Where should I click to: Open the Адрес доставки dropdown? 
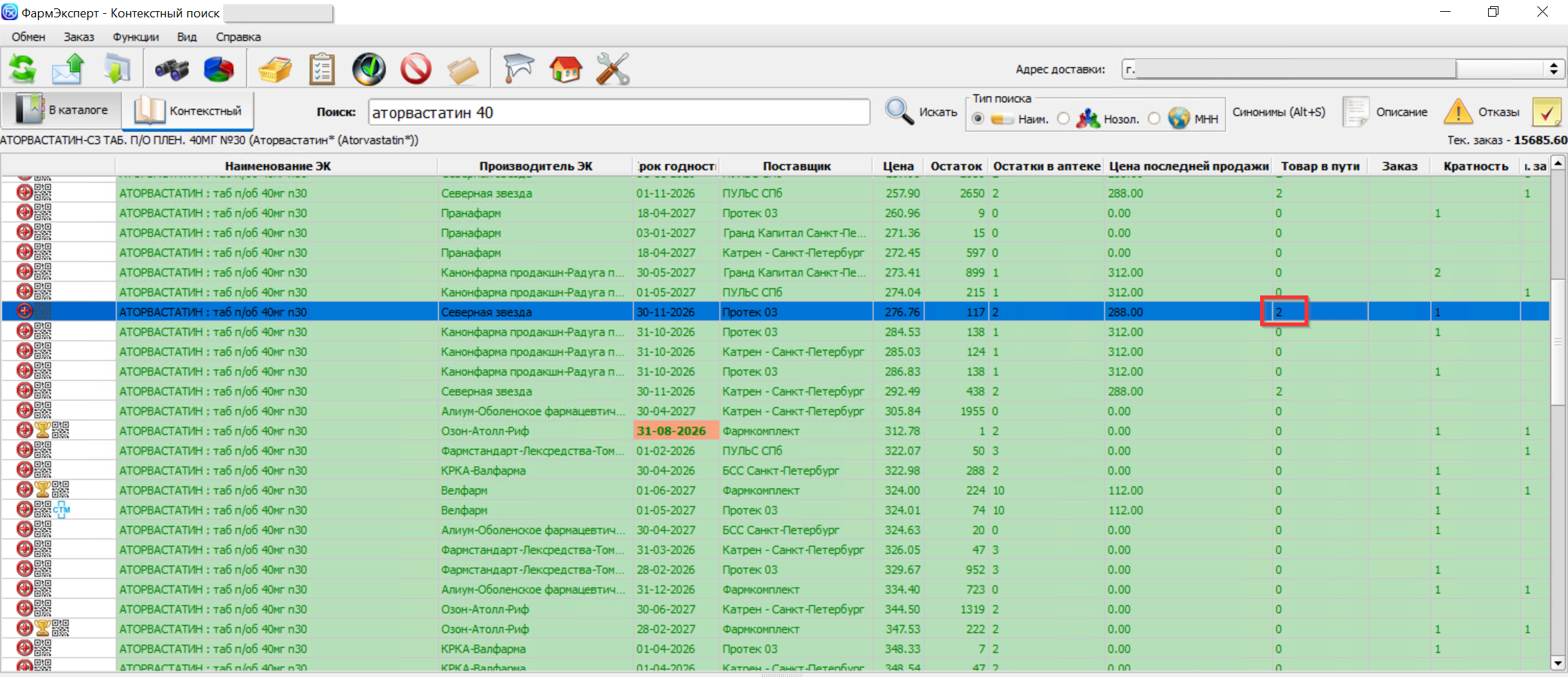tap(1553, 69)
